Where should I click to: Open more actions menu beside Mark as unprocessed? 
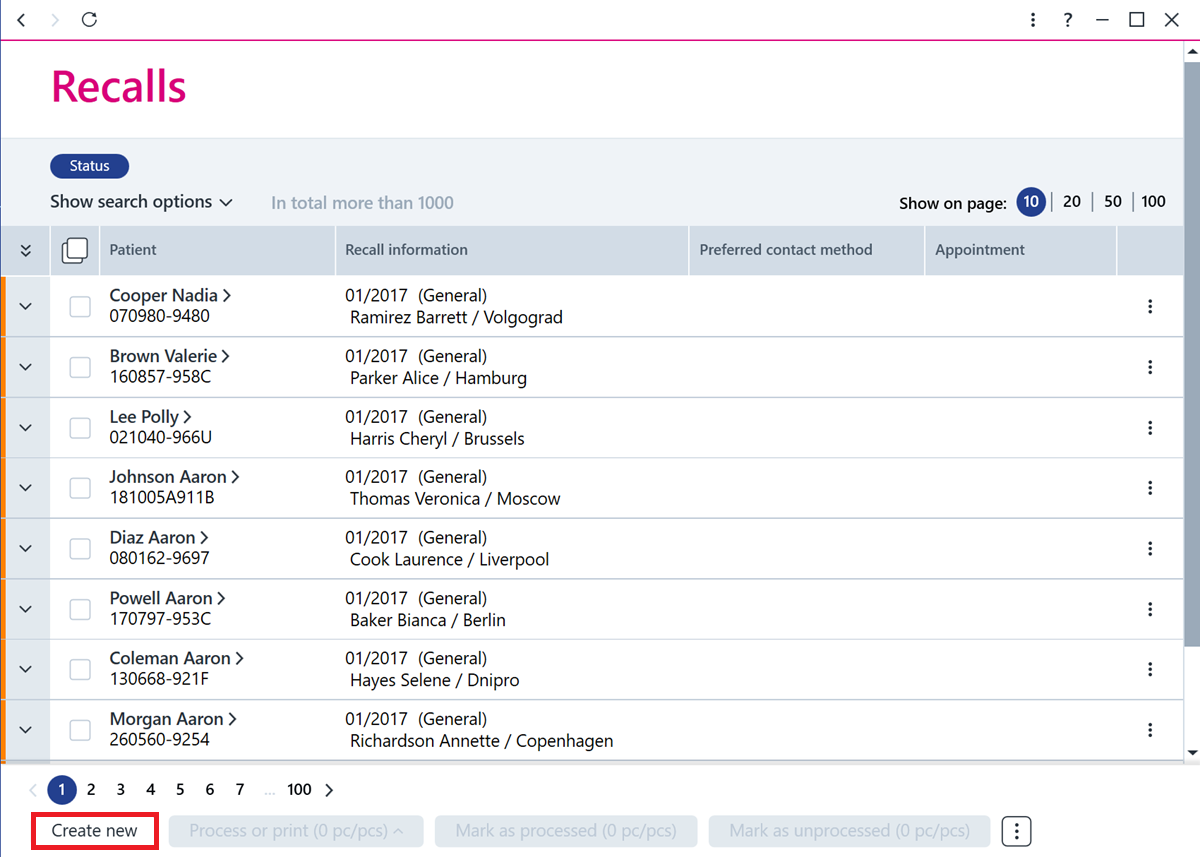tap(1016, 831)
